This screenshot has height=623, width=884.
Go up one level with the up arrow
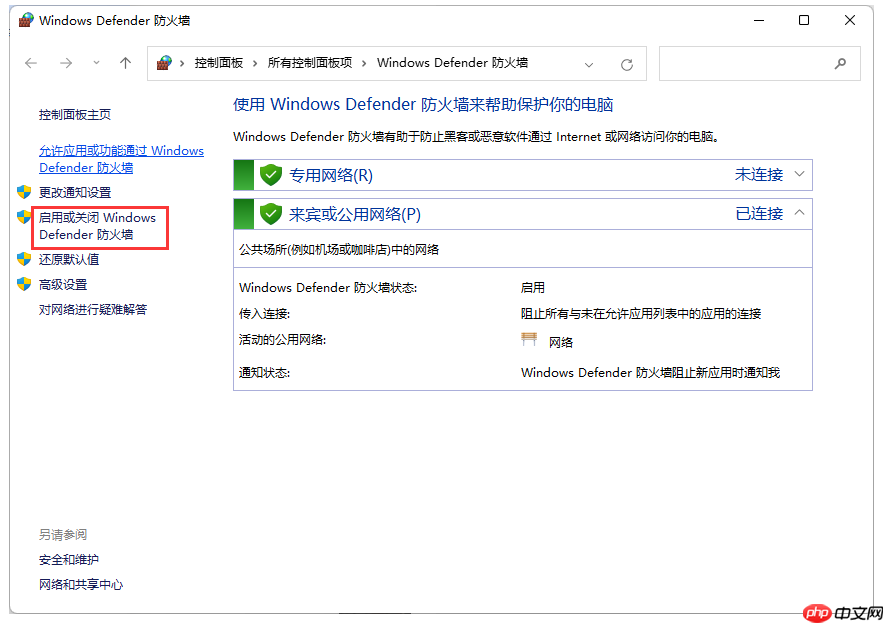point(125,63)
